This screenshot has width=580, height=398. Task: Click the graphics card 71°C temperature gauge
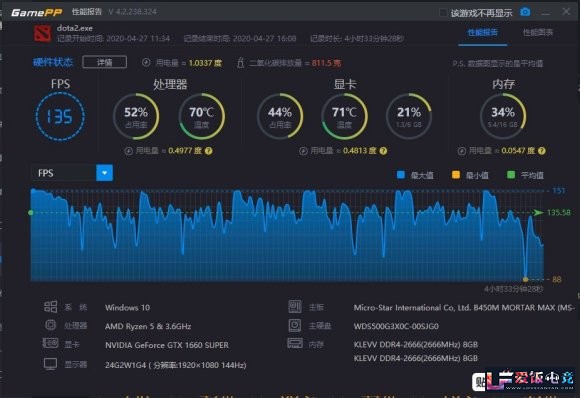[x=344, y=116]
